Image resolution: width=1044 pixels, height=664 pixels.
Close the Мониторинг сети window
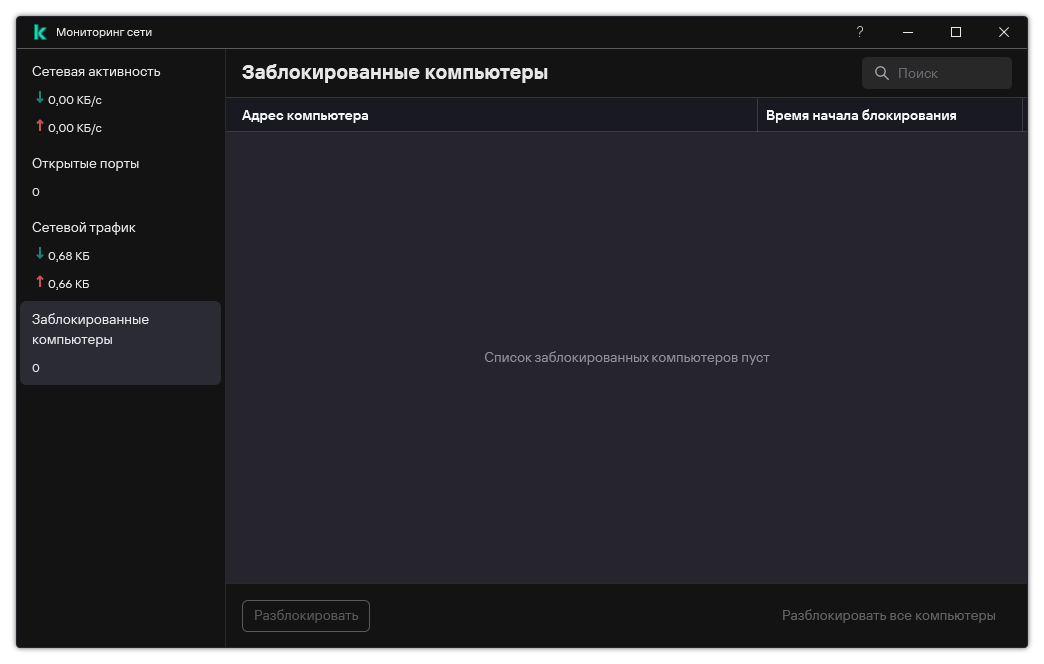[x=1003, y=32]
